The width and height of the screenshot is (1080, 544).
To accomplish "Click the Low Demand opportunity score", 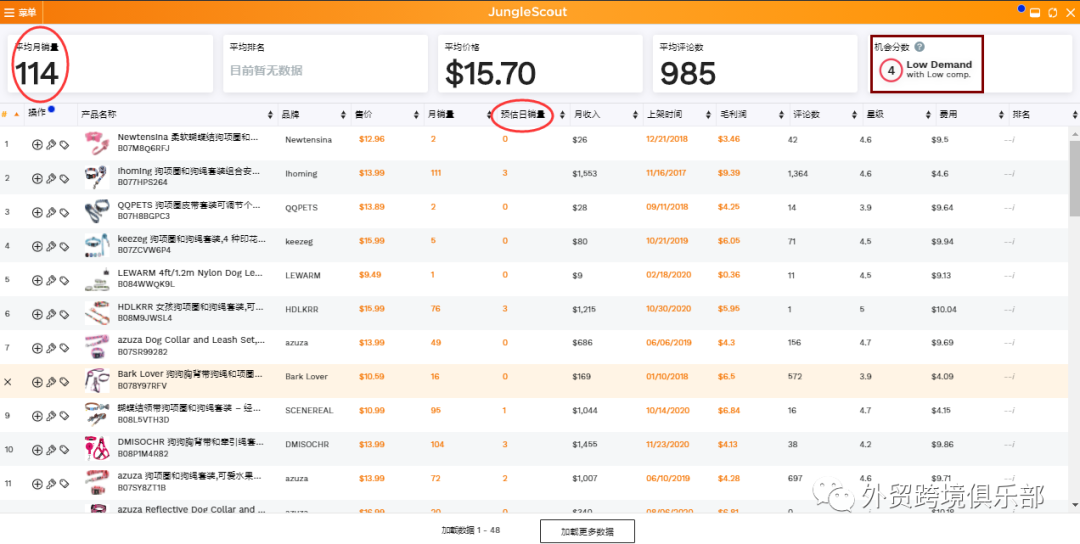I will [x=927, y=69].
